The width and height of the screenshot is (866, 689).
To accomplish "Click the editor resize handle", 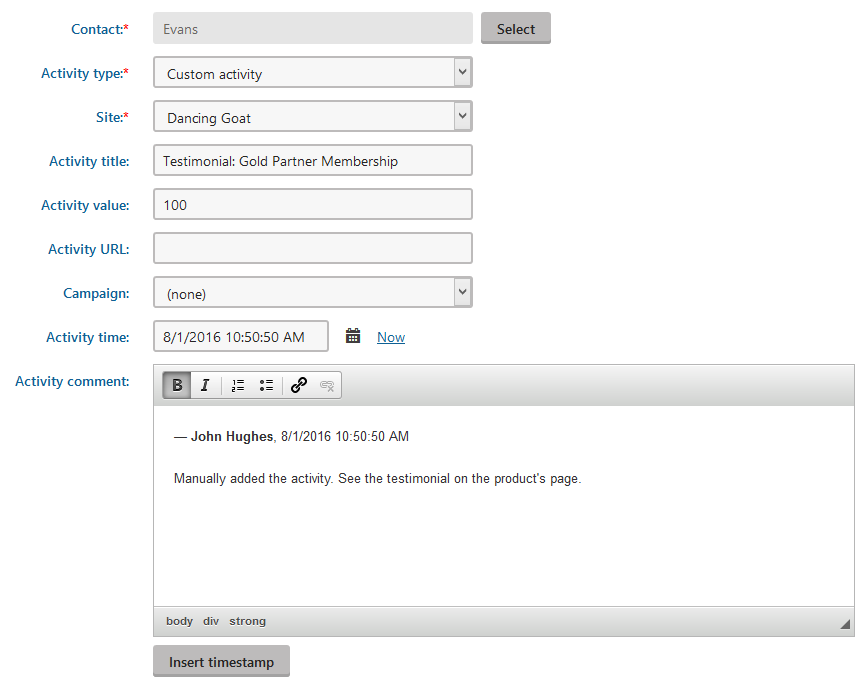I will [846, 622].
